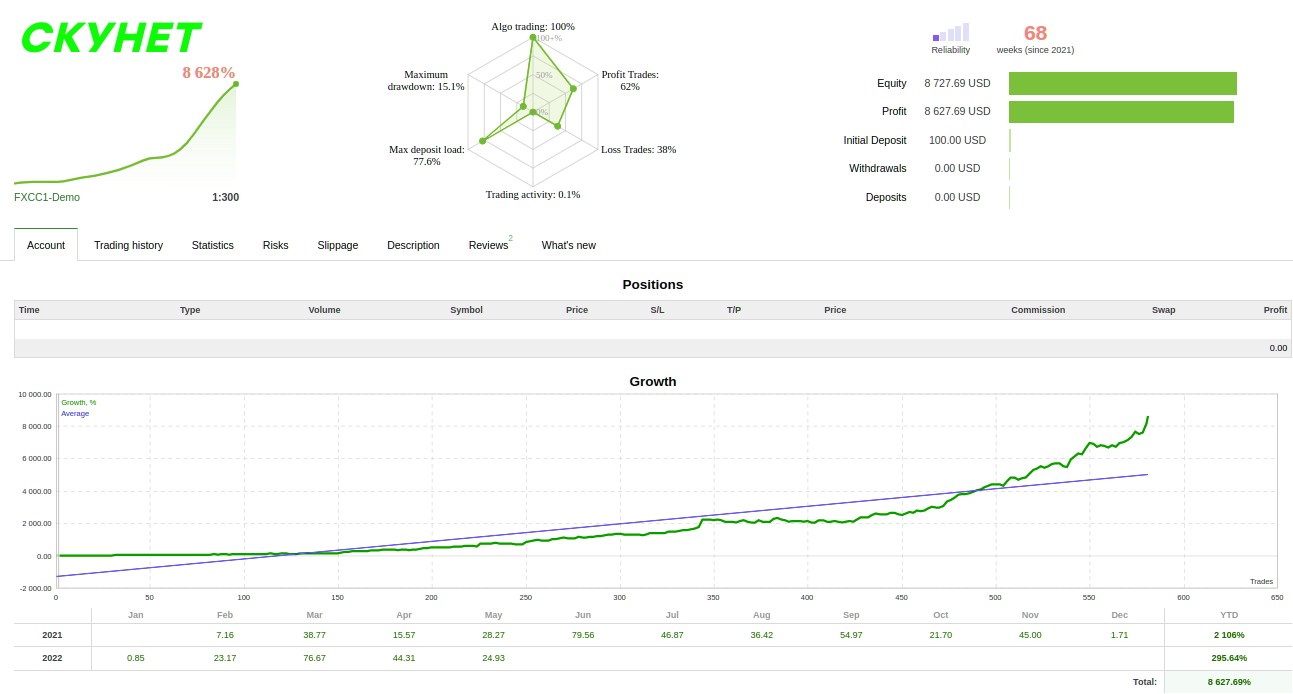Click the 8 628% growth value
Image resolution: width=1293 pixels, height=694 pixels.
pos(209,72)
